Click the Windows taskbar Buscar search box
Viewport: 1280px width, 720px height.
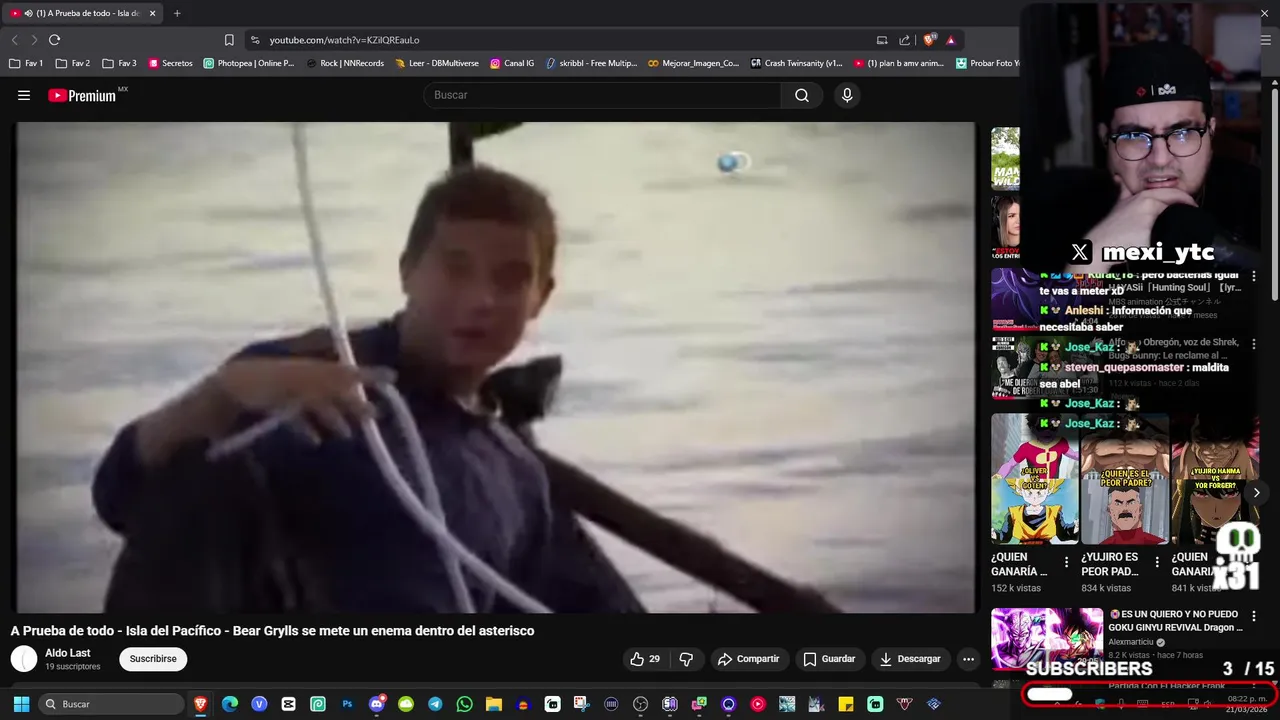(x=112, y=704)
